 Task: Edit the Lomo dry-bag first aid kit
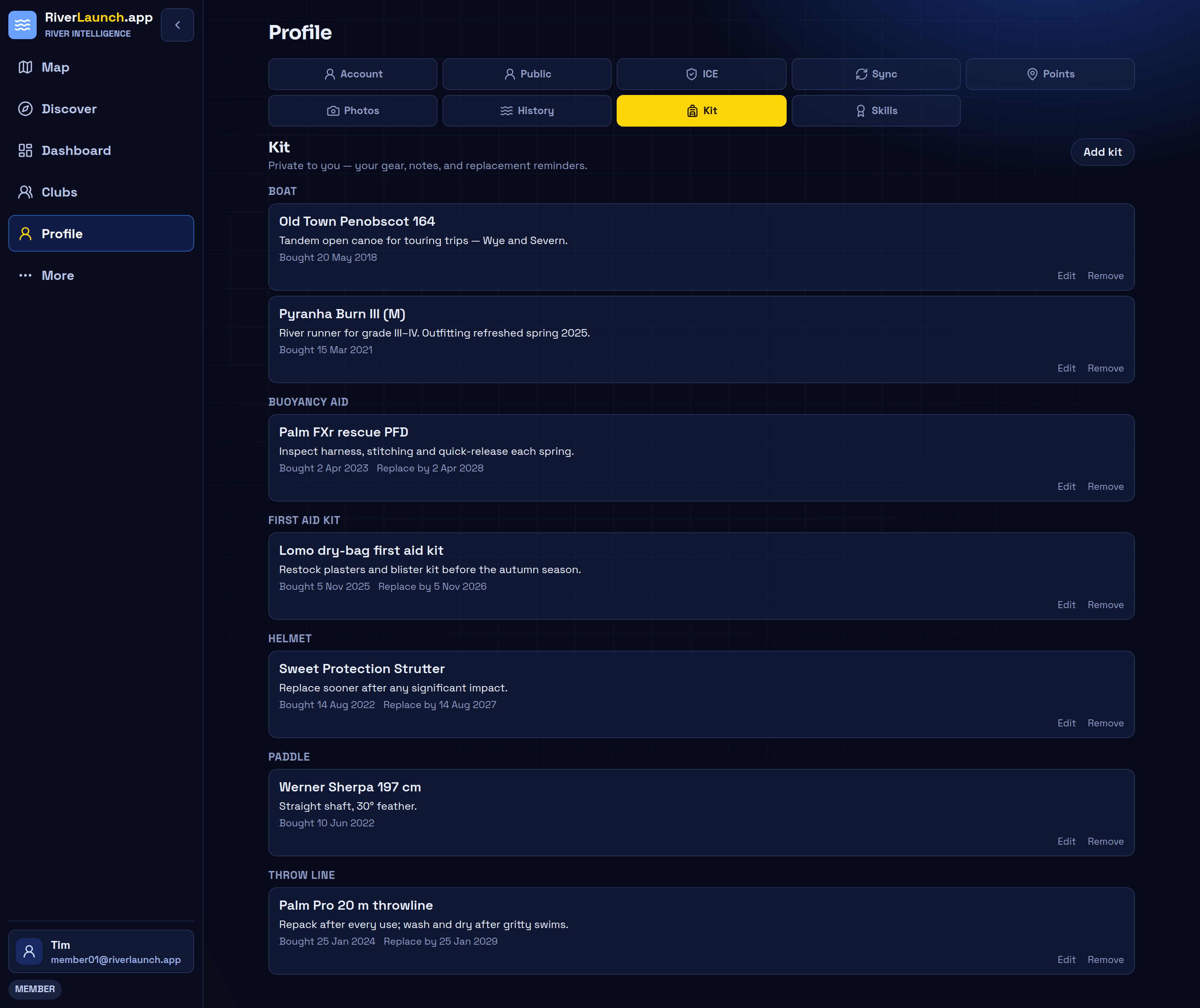click(x=1066, y=605)
